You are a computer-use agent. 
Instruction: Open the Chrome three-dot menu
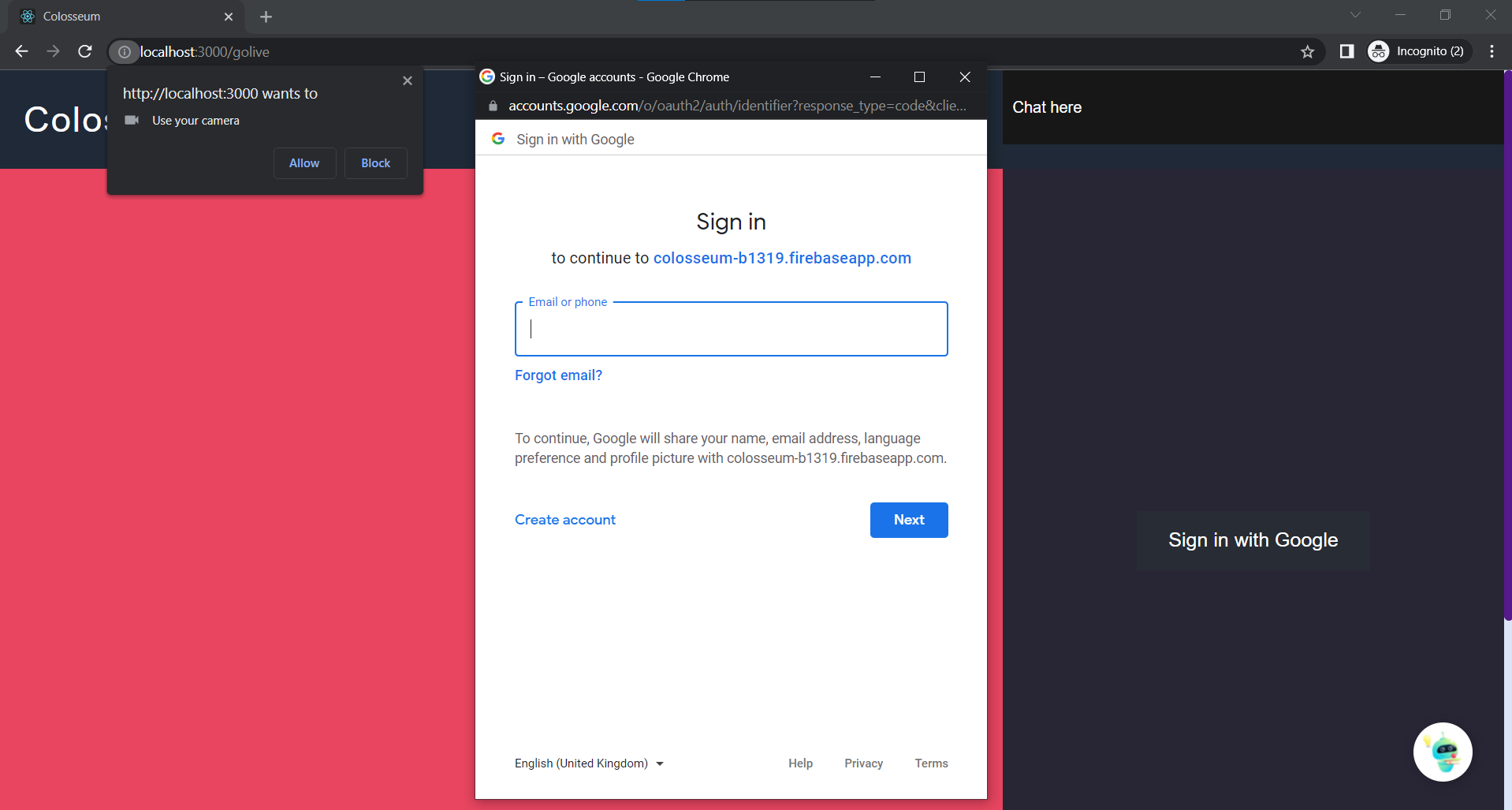point(1492,51)
